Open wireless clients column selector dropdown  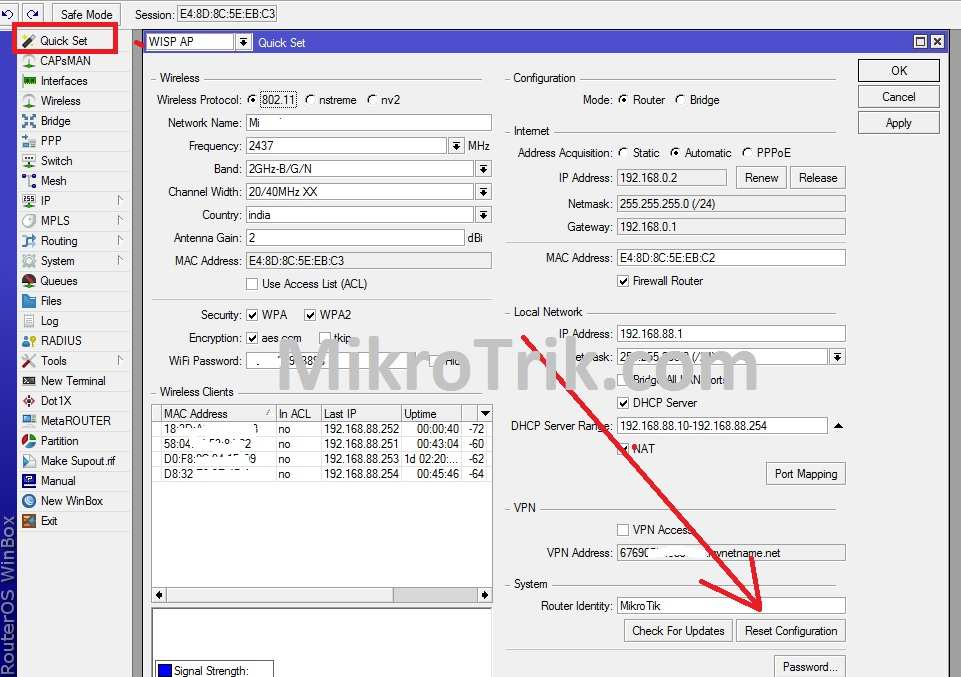485,414
